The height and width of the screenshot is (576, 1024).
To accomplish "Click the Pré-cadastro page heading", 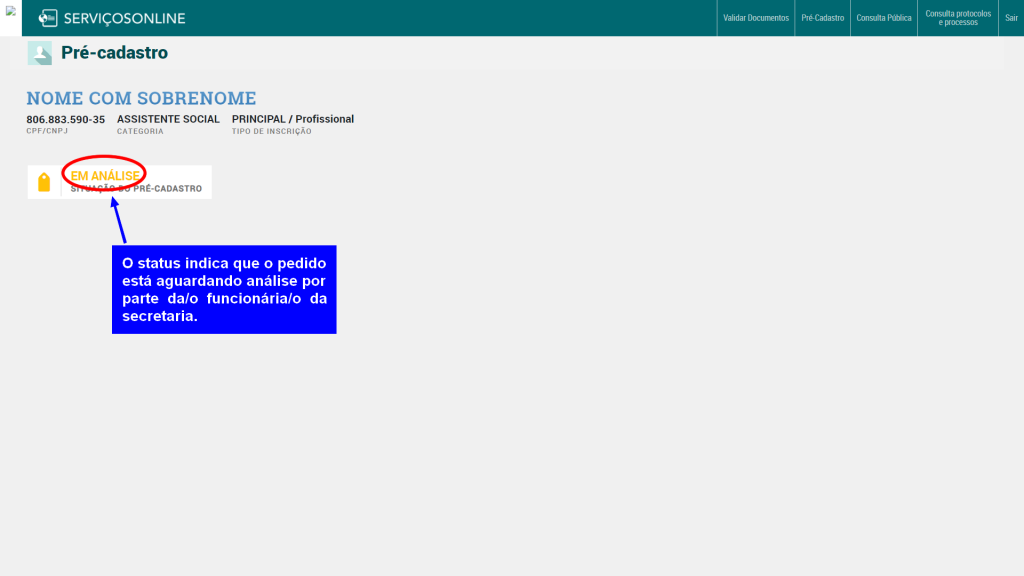I will (114, 53).
